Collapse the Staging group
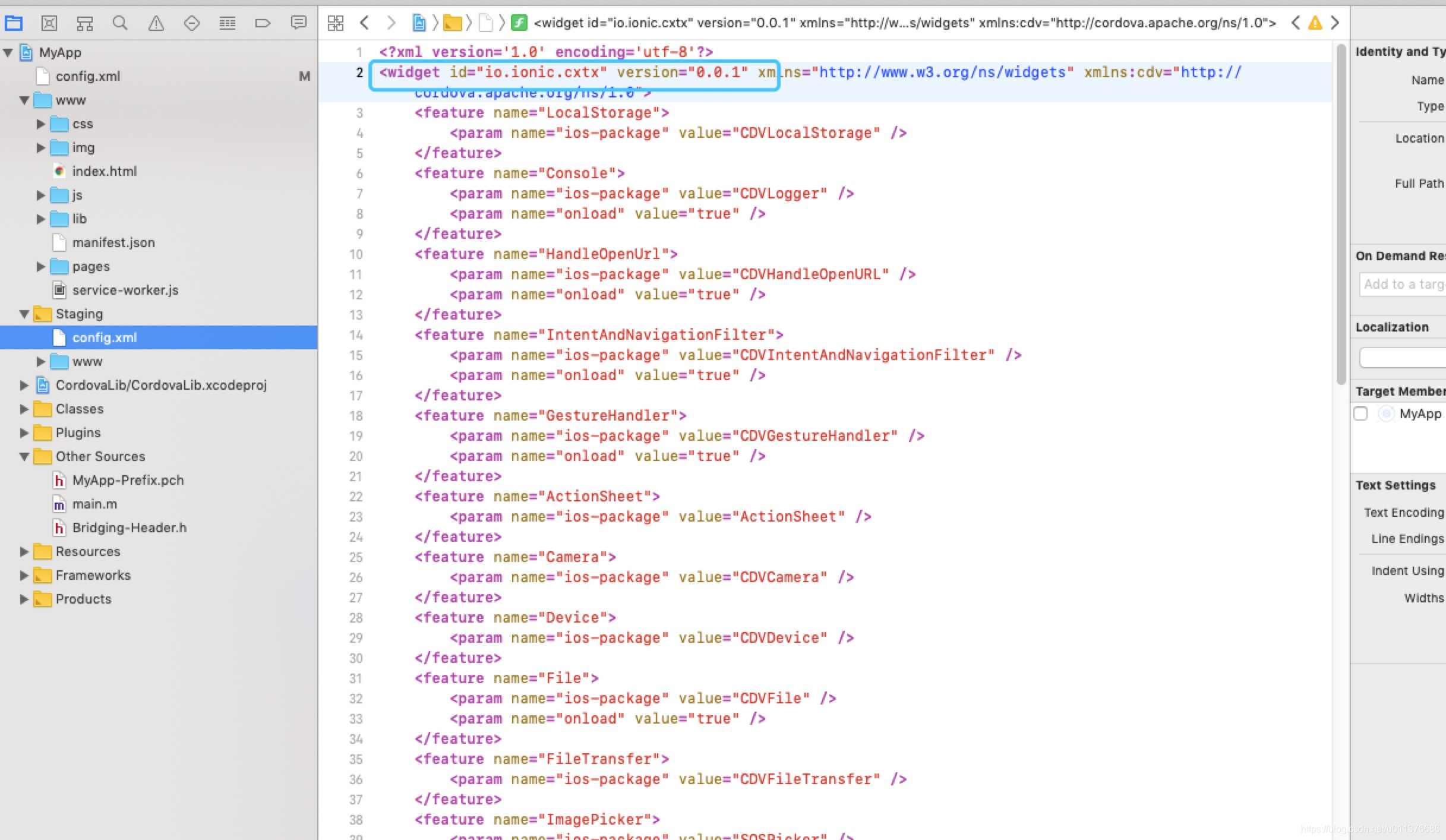Image resolution: width=1446 pixels, height=840 pixels. coord(24,314)
